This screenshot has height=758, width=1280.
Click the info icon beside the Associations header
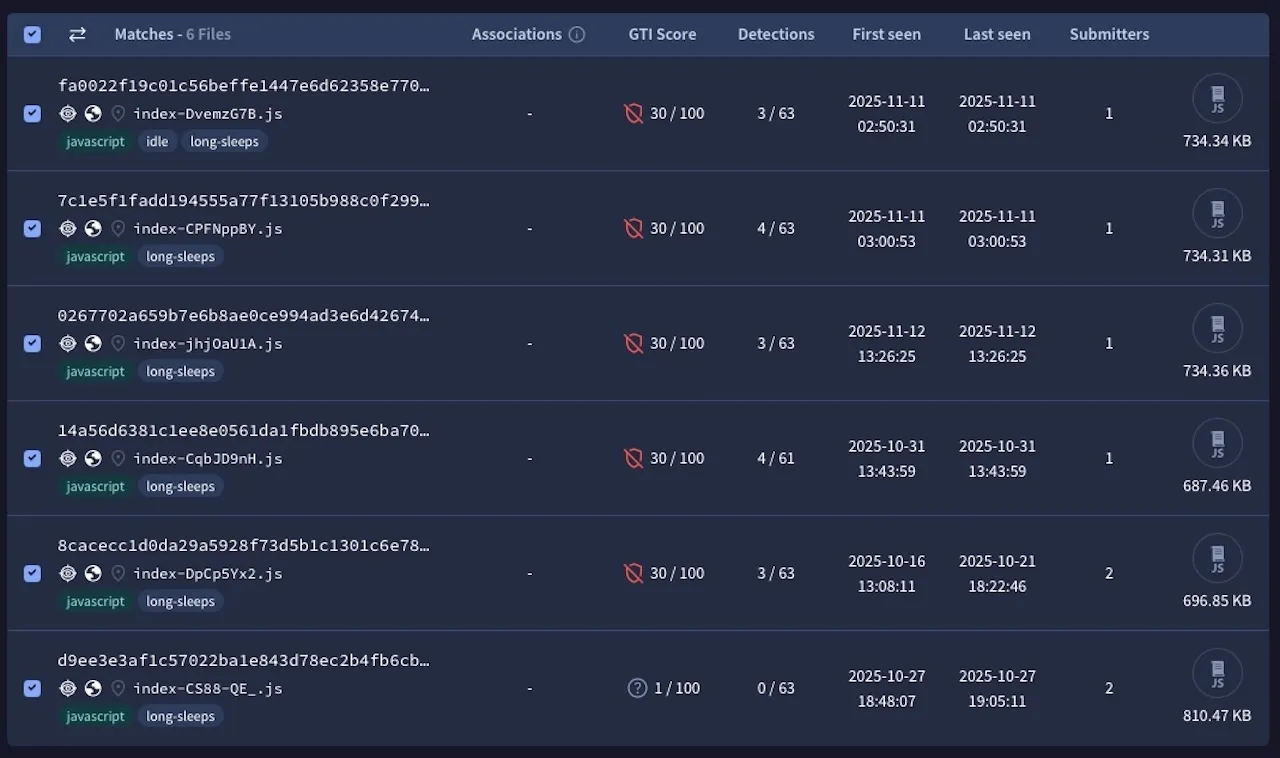[x=577, y=33]
